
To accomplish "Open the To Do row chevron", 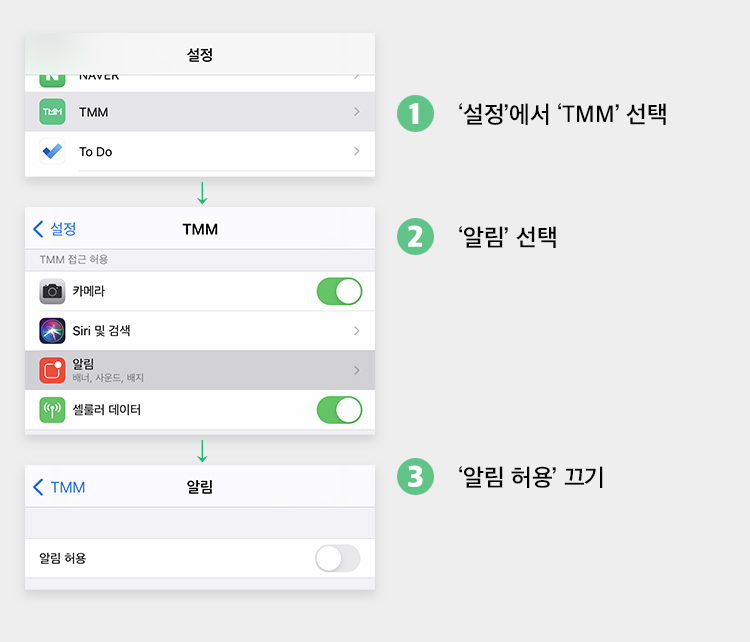I will 356,151.
